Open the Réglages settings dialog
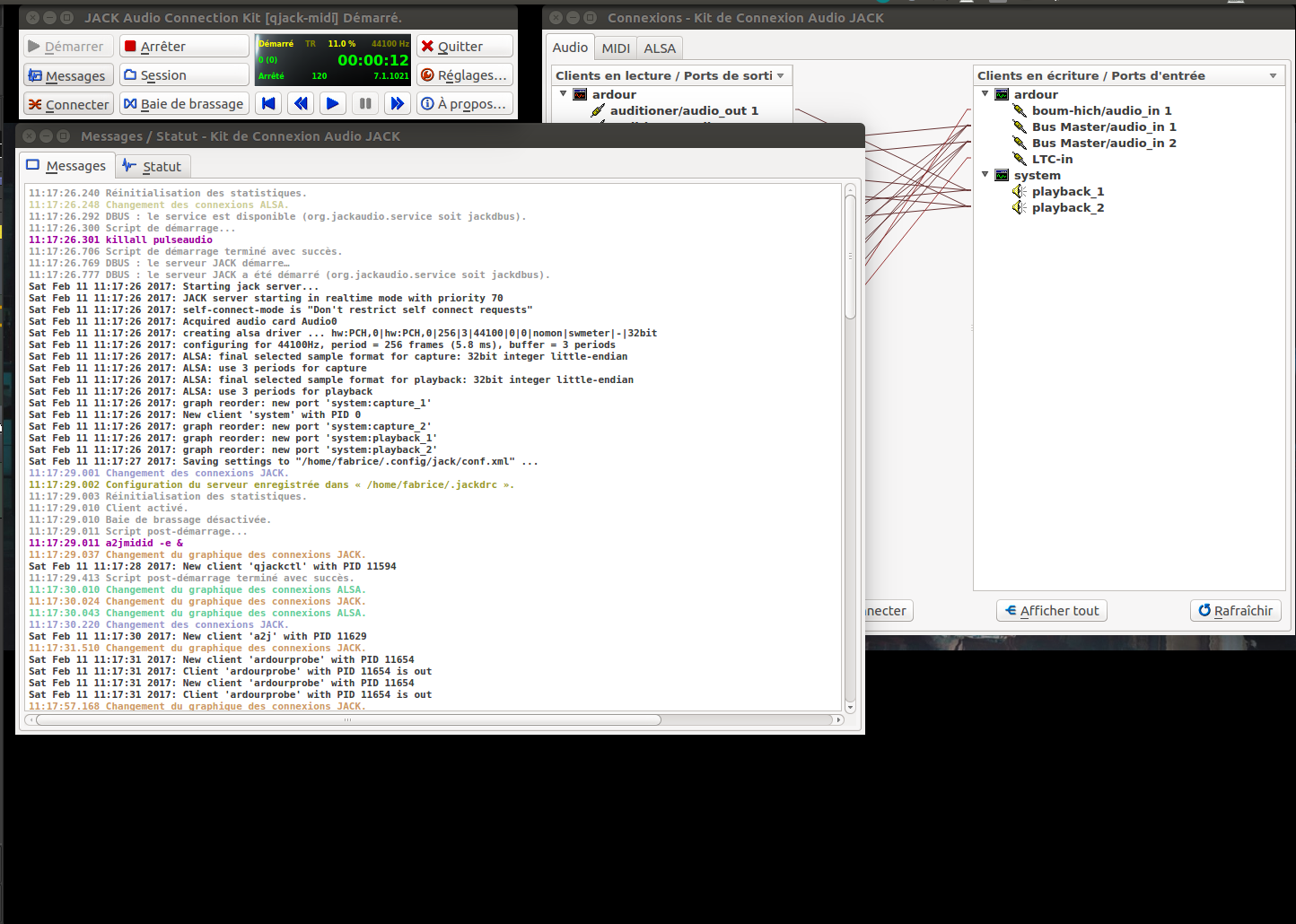1296x924 pixels. (465, 75)
